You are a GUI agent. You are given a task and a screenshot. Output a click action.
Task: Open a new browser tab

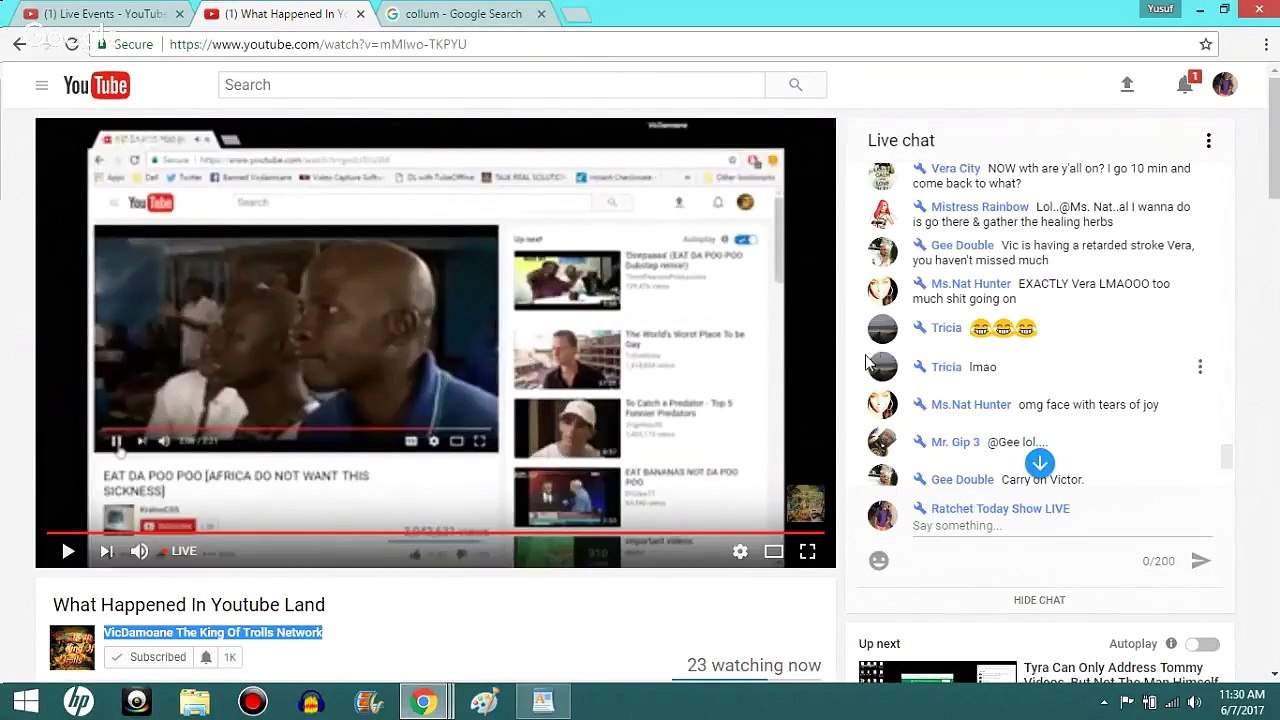(576, 15)
